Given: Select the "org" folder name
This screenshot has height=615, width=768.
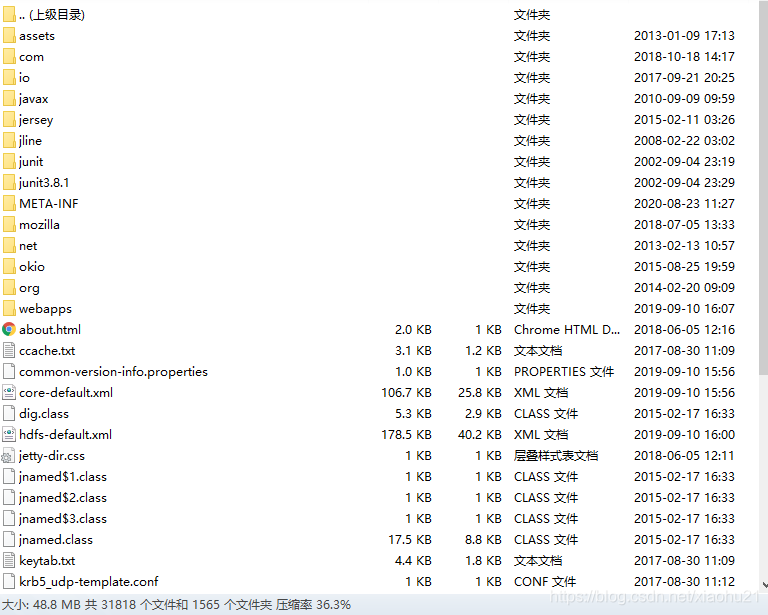Looking at the screenshot, I should tap(29, 288).
